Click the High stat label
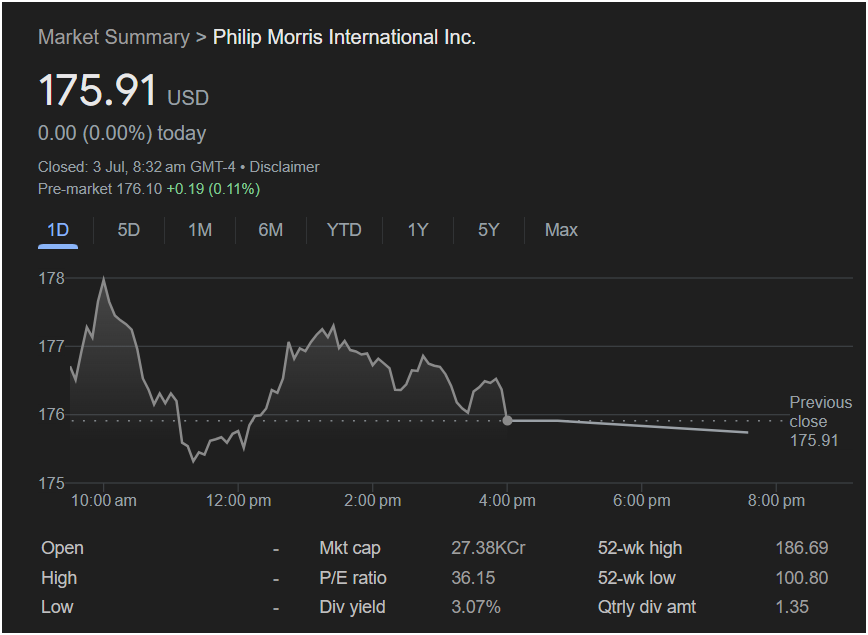This screenshot has width=868, height=635. [x=59, y=578]
